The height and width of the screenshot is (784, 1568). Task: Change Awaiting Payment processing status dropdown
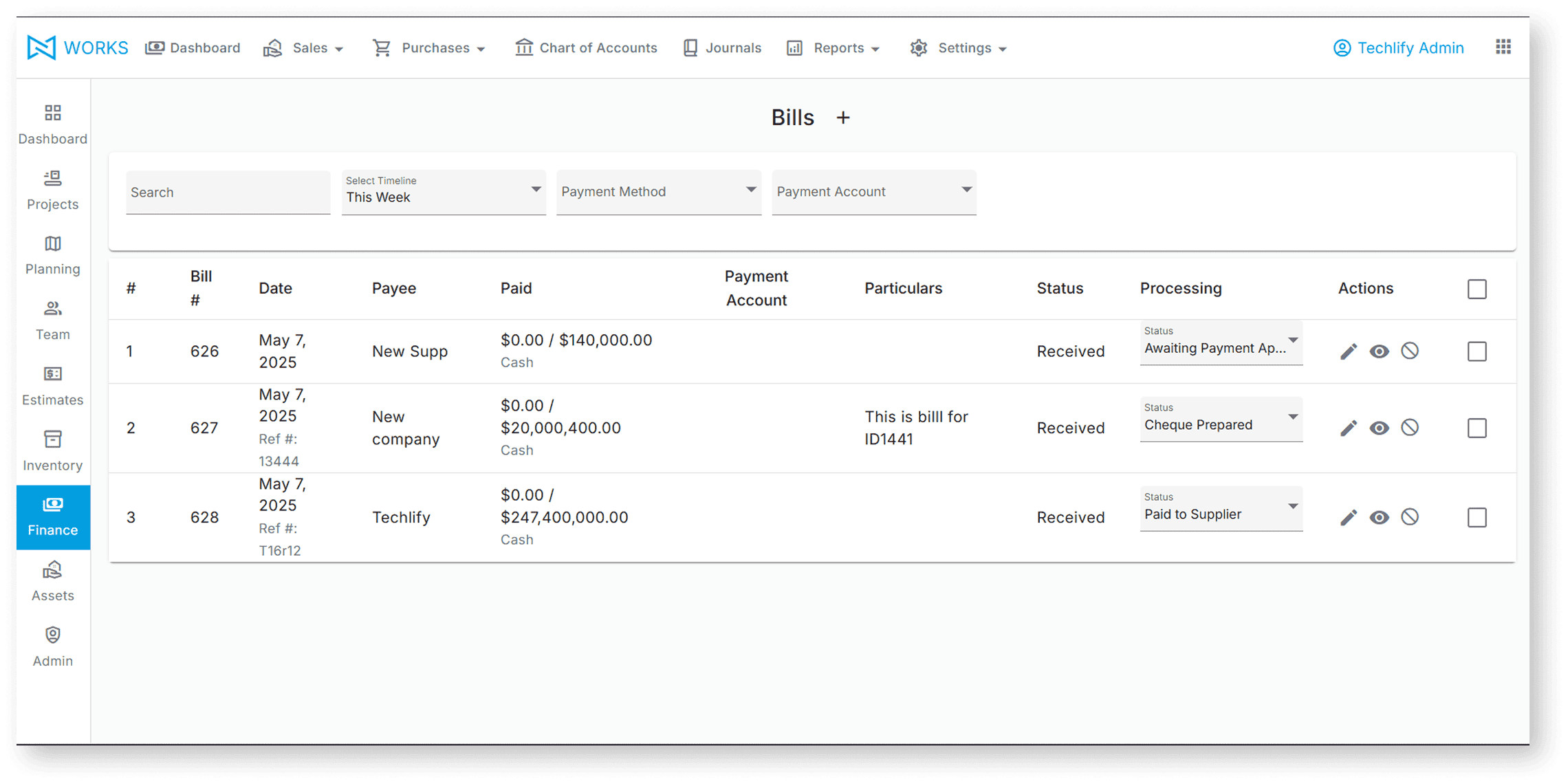(1221, 342)
